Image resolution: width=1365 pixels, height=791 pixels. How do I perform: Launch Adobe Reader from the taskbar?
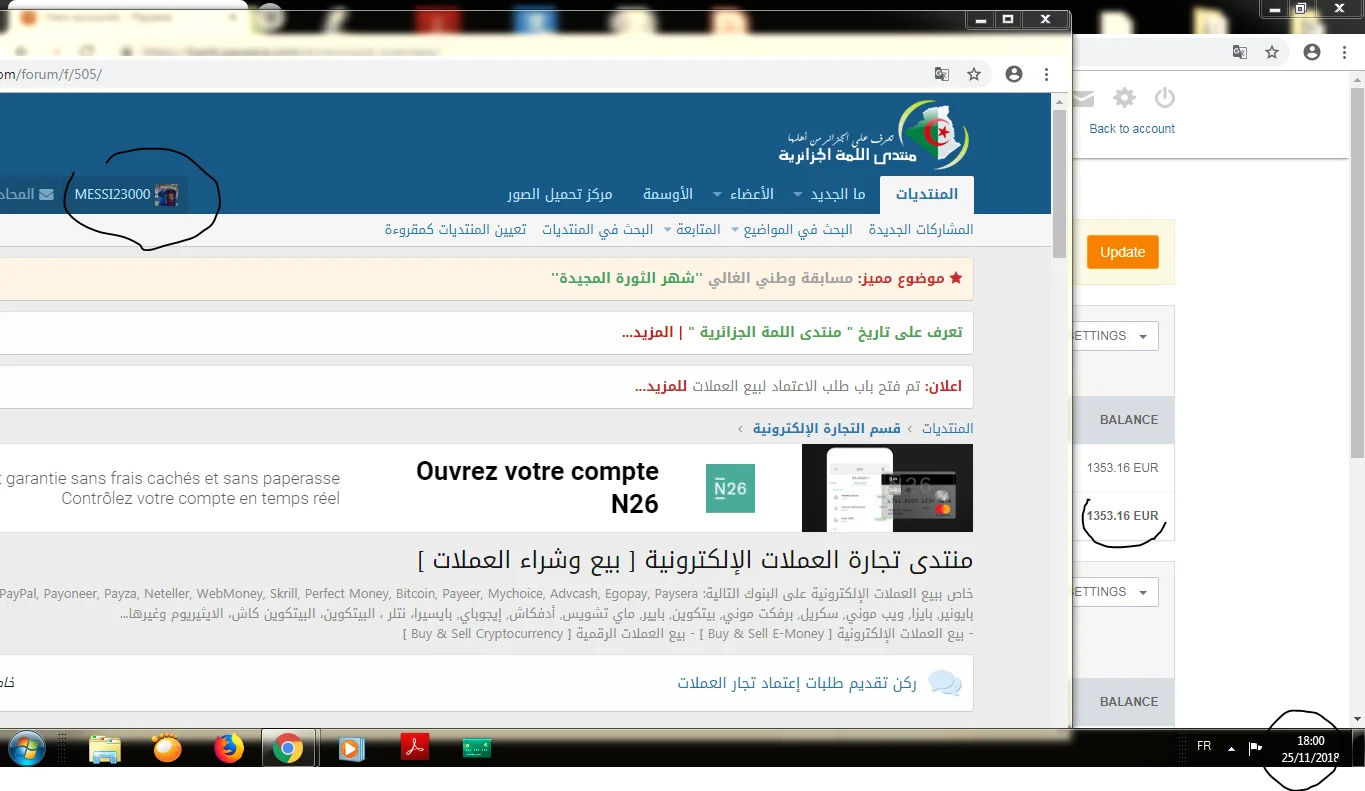point(415,748)
